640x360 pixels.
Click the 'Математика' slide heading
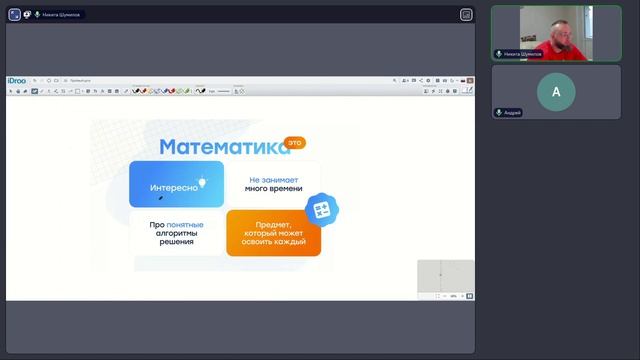pos(224,147)
